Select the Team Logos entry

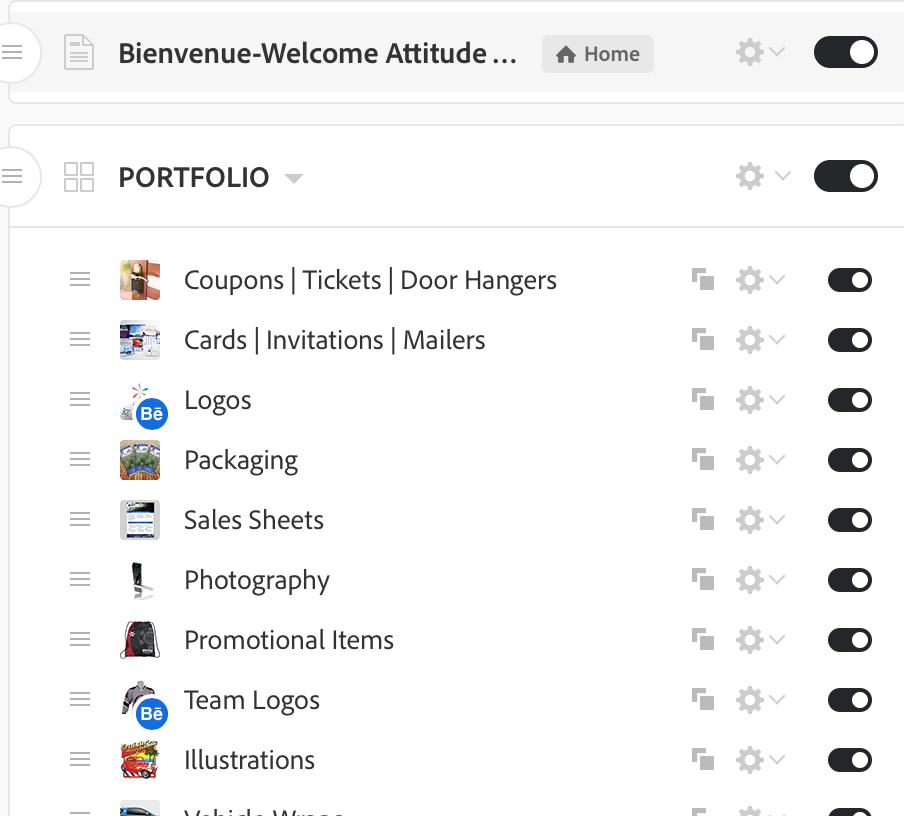click(x=252, y=700)
